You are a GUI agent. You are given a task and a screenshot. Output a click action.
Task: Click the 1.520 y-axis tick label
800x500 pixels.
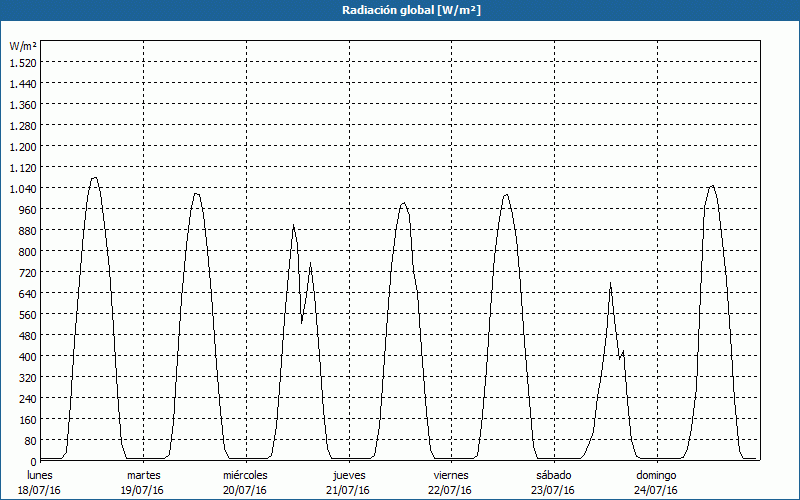coord(22,62)
